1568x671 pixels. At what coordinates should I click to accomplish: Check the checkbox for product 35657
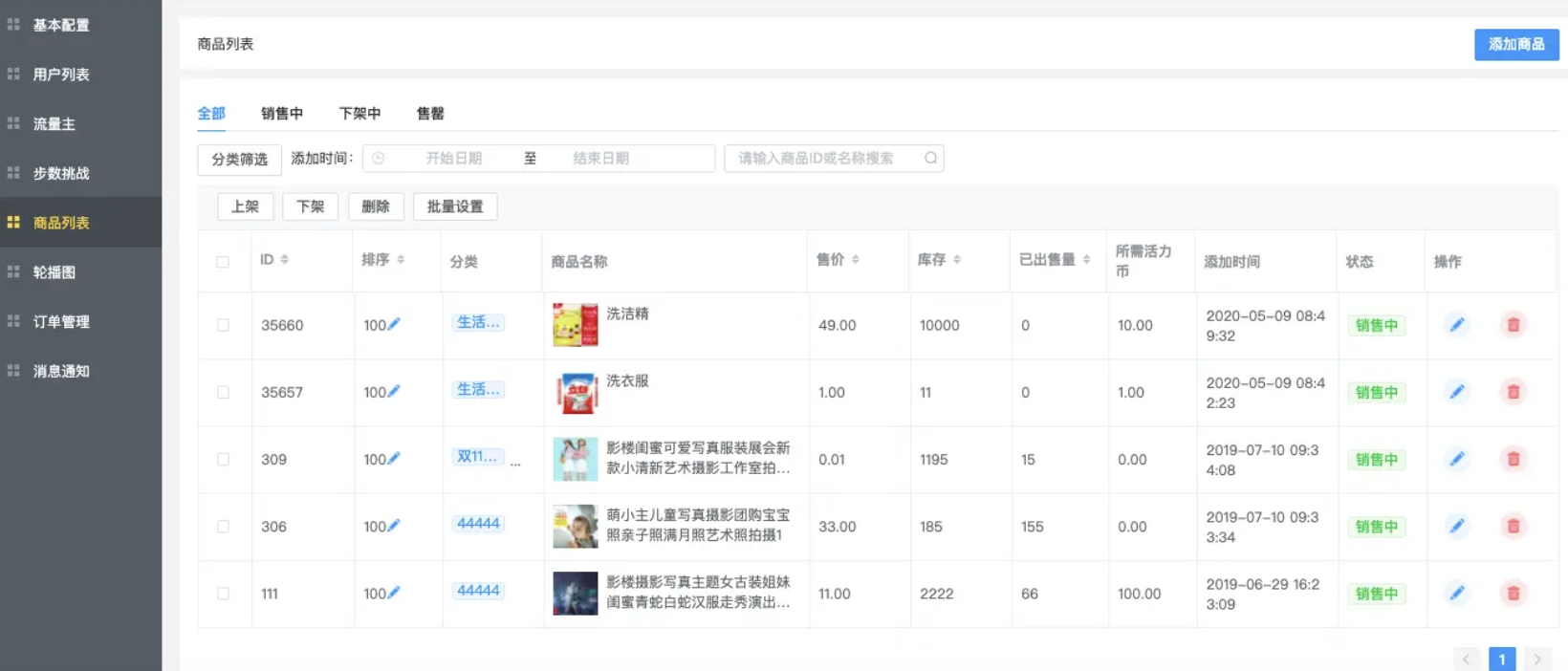pyautogui.click(x=223, y=392)
